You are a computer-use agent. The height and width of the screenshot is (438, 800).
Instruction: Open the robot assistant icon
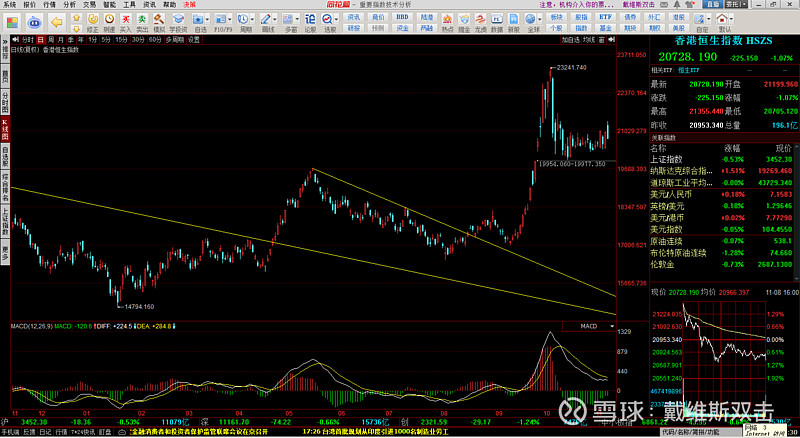pyautogui.click(x=34, y=22)
